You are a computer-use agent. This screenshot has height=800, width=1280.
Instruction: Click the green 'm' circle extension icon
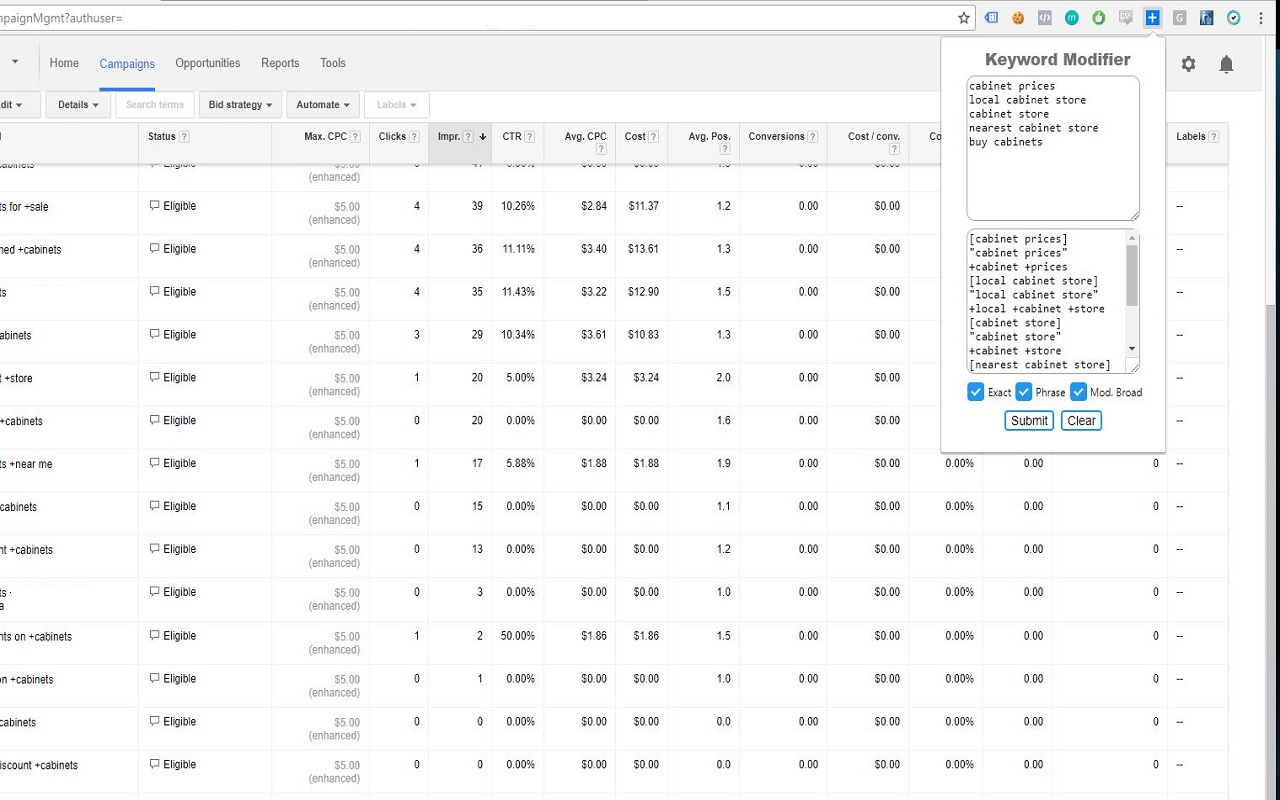click(x=1072, y=17)
